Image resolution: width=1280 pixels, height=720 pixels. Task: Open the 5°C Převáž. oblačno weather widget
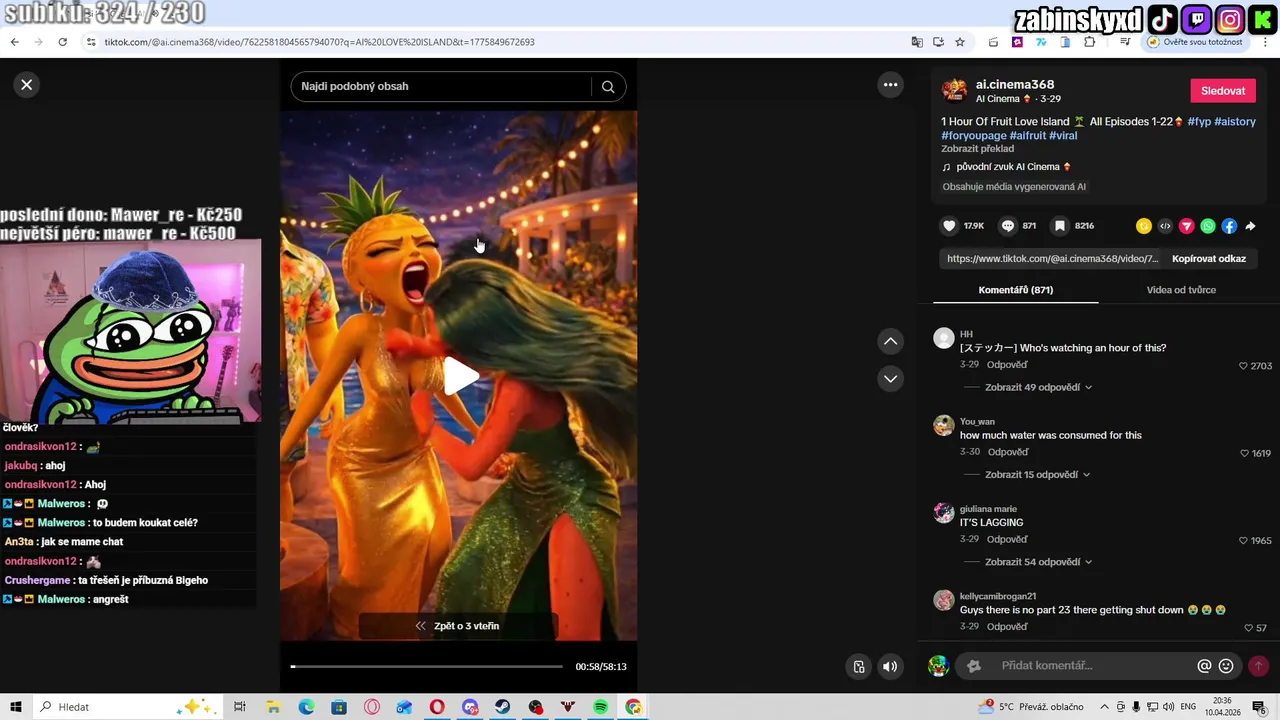tap(1033, 707)
